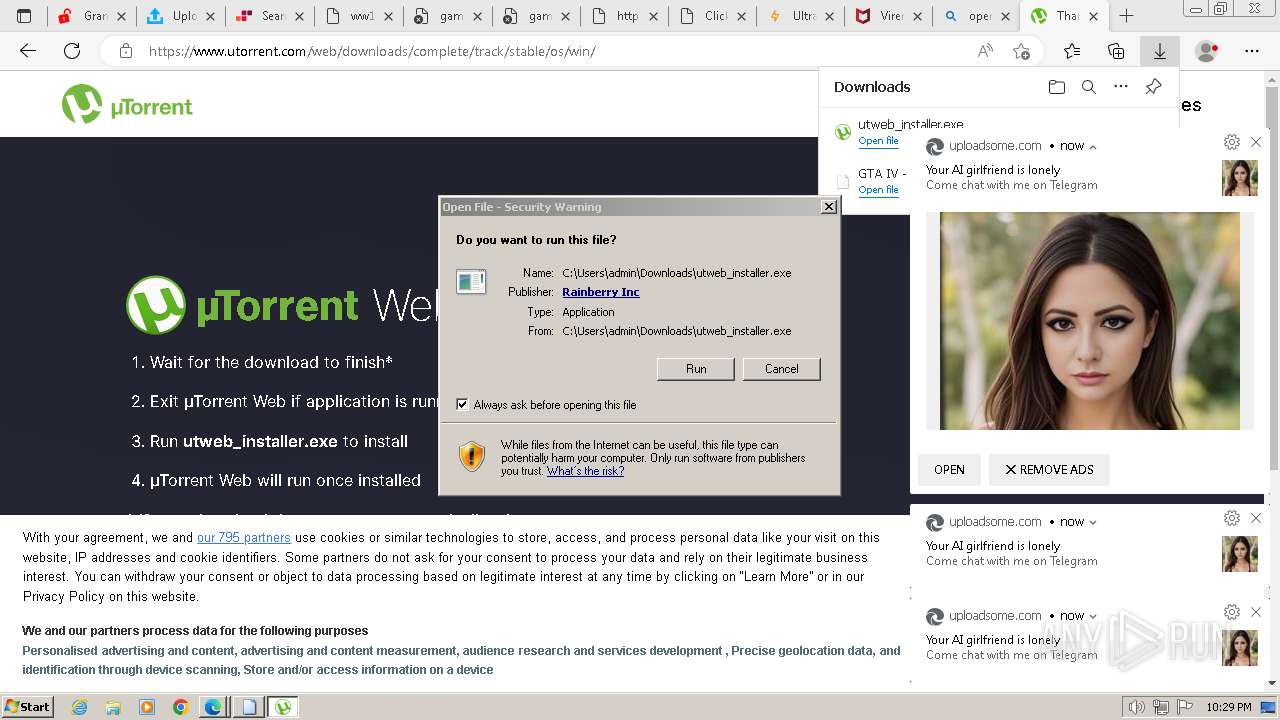The image size is (1280, 720).
Task: Click the volume icon in system tray
Action: pos(1137,707)
